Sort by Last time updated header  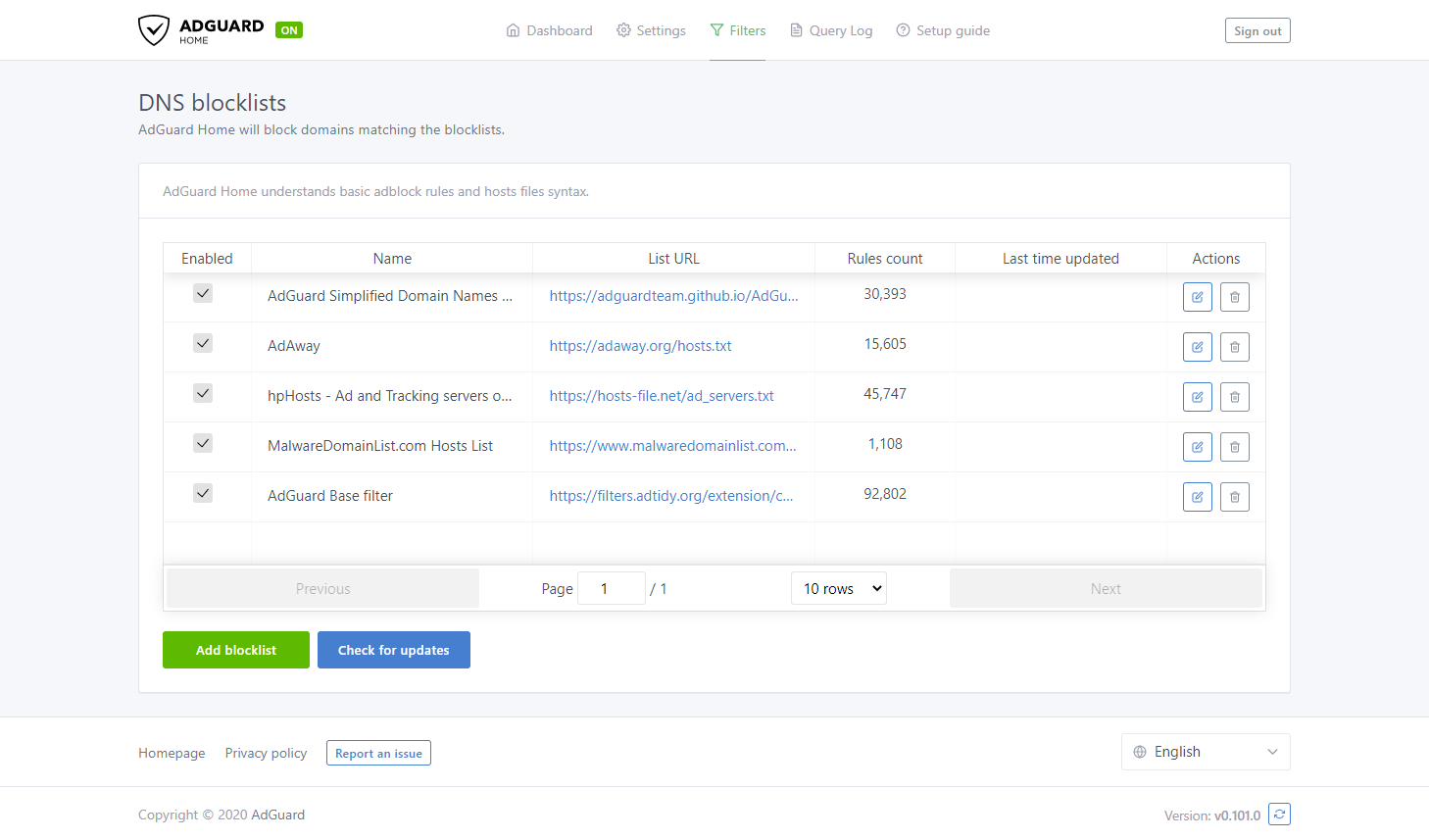click(1060, 259)
